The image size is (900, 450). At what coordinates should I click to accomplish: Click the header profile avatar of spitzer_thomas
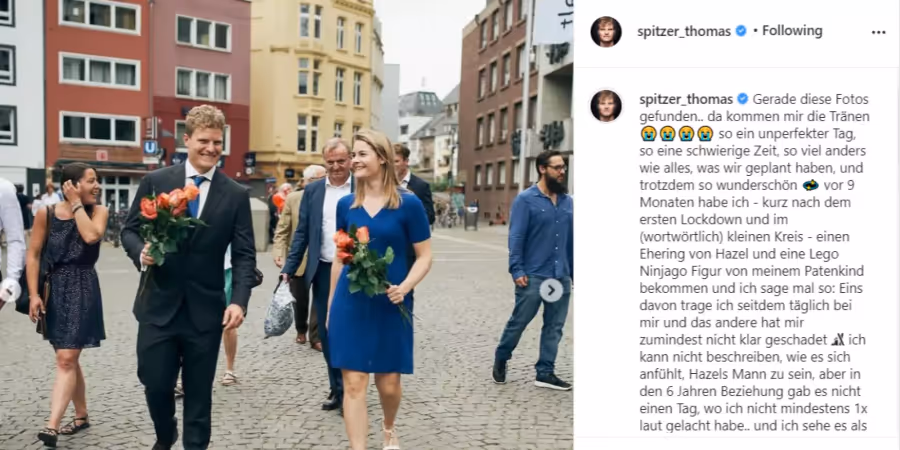606,32
